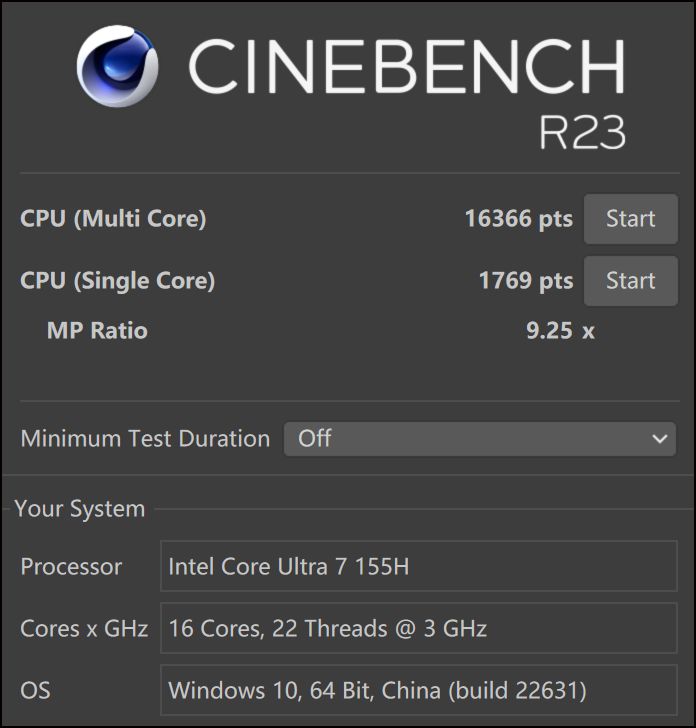Click the Minimum Test Duration label
Viewport: 696px width, 728px height.
[145, 439]
